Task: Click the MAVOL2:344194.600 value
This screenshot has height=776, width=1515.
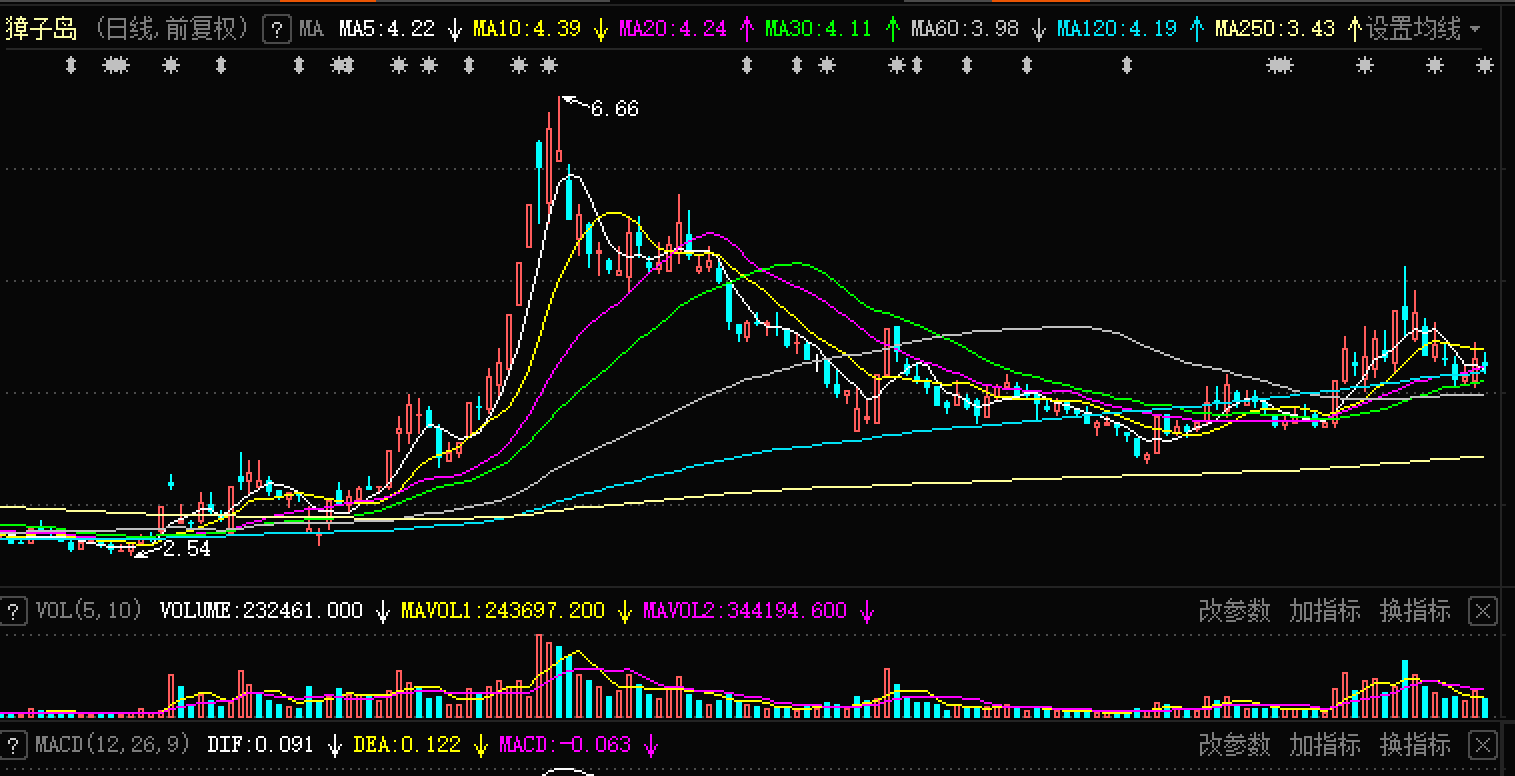Action: (745, 611)
